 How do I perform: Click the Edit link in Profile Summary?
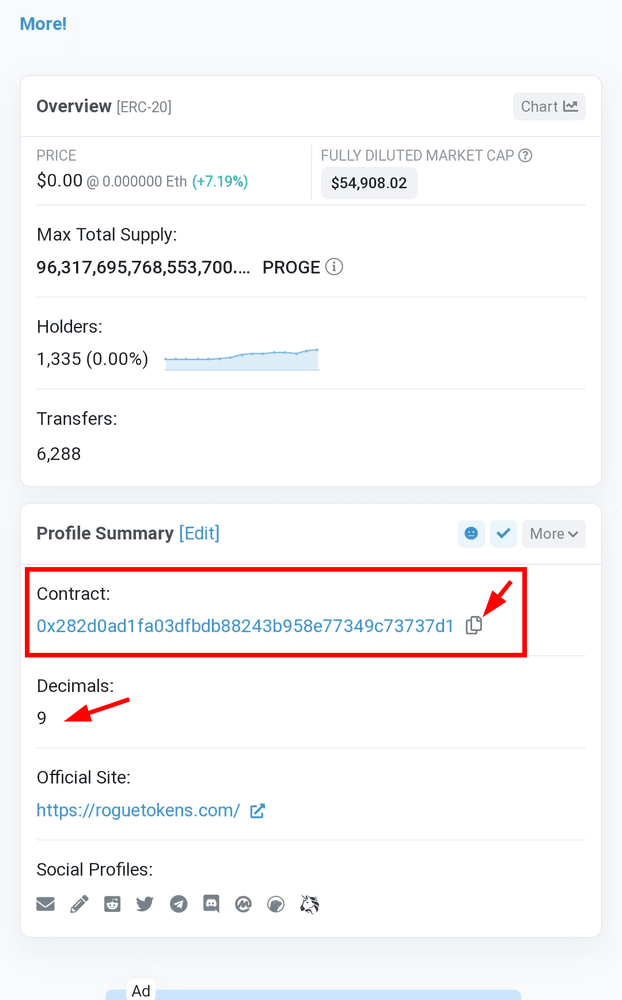(x=199, y=533)
